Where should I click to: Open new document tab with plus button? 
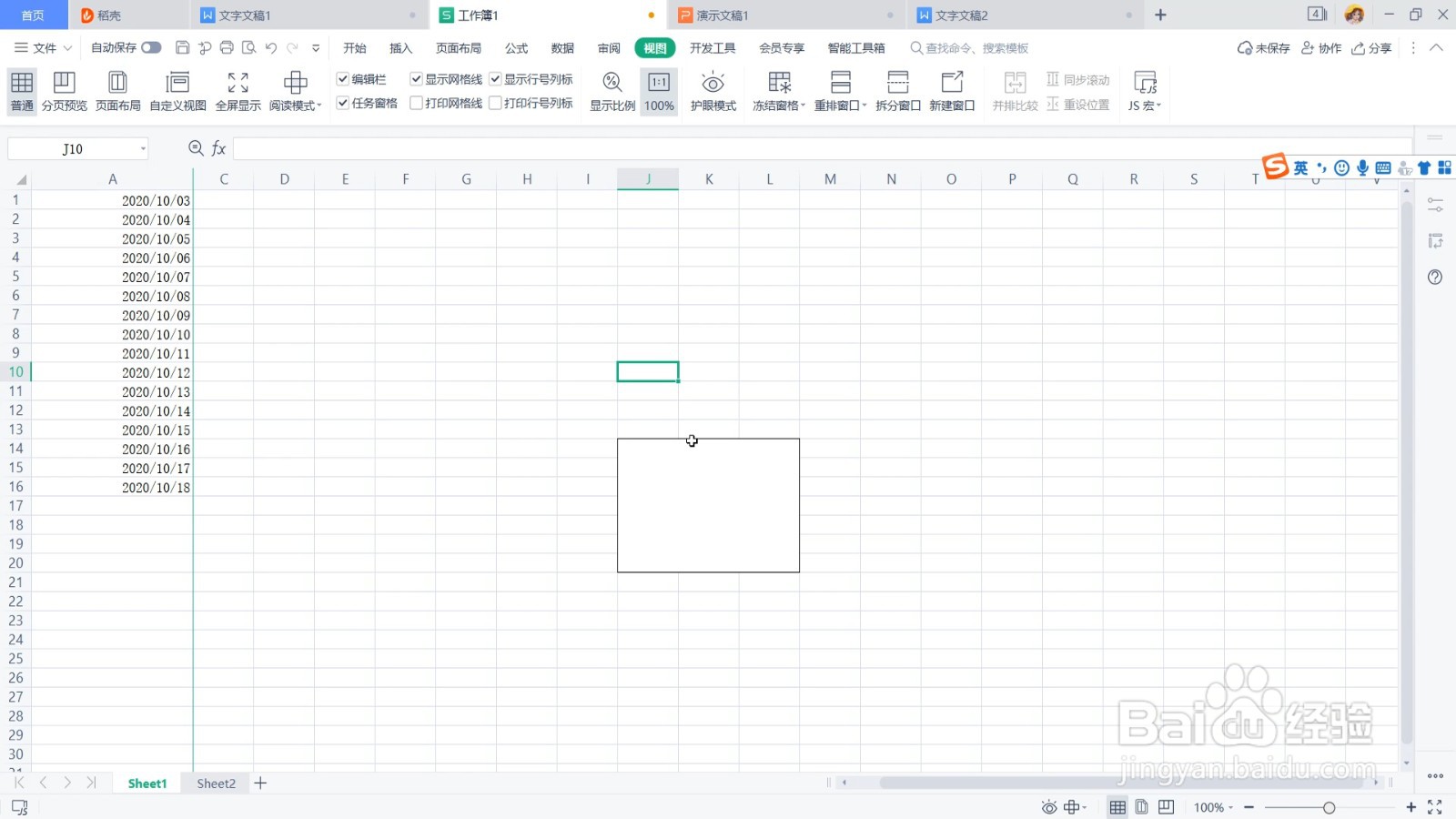(x=1160, y=15)
